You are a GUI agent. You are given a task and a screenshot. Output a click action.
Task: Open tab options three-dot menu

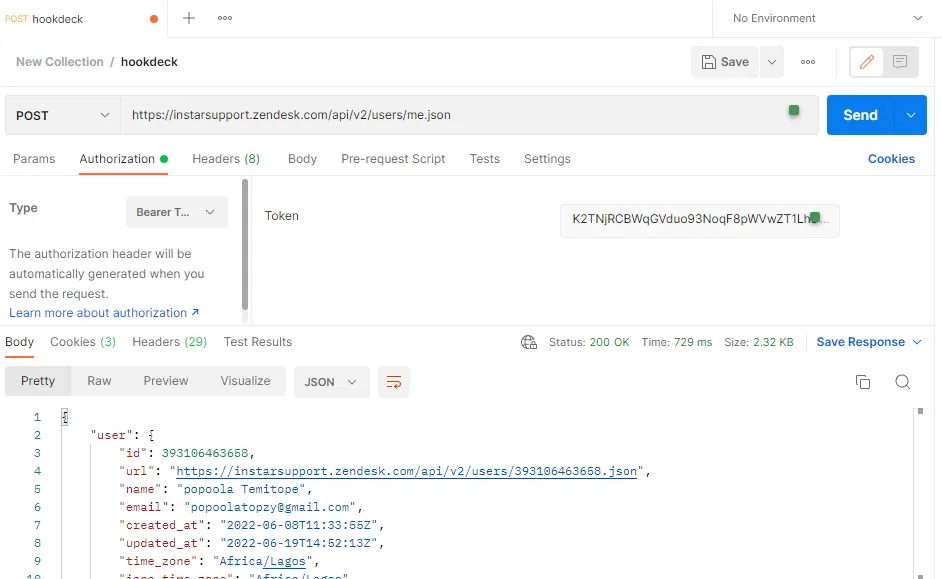click(x=225, y=18)
